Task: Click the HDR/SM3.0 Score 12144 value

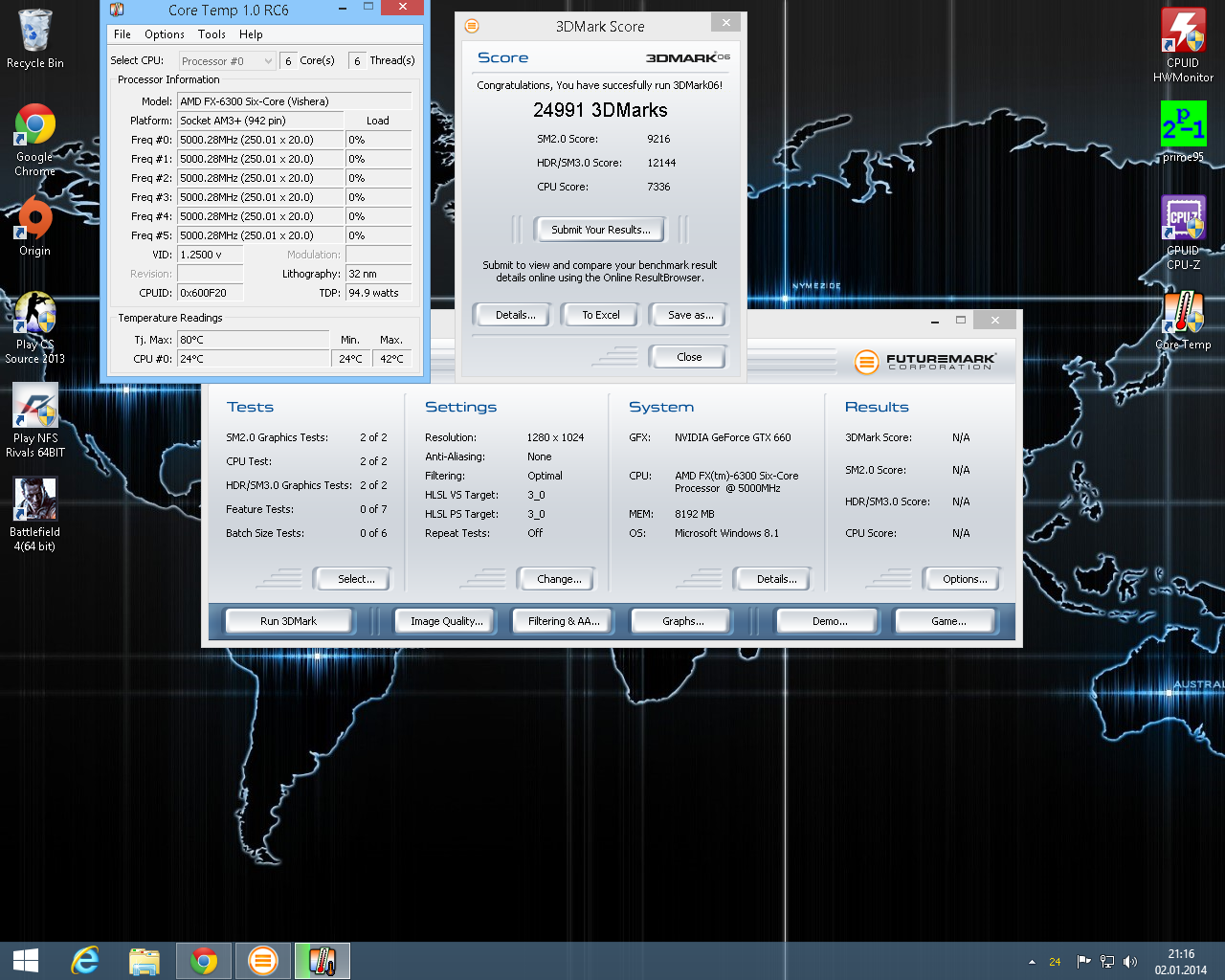Action: click(661, 163)
